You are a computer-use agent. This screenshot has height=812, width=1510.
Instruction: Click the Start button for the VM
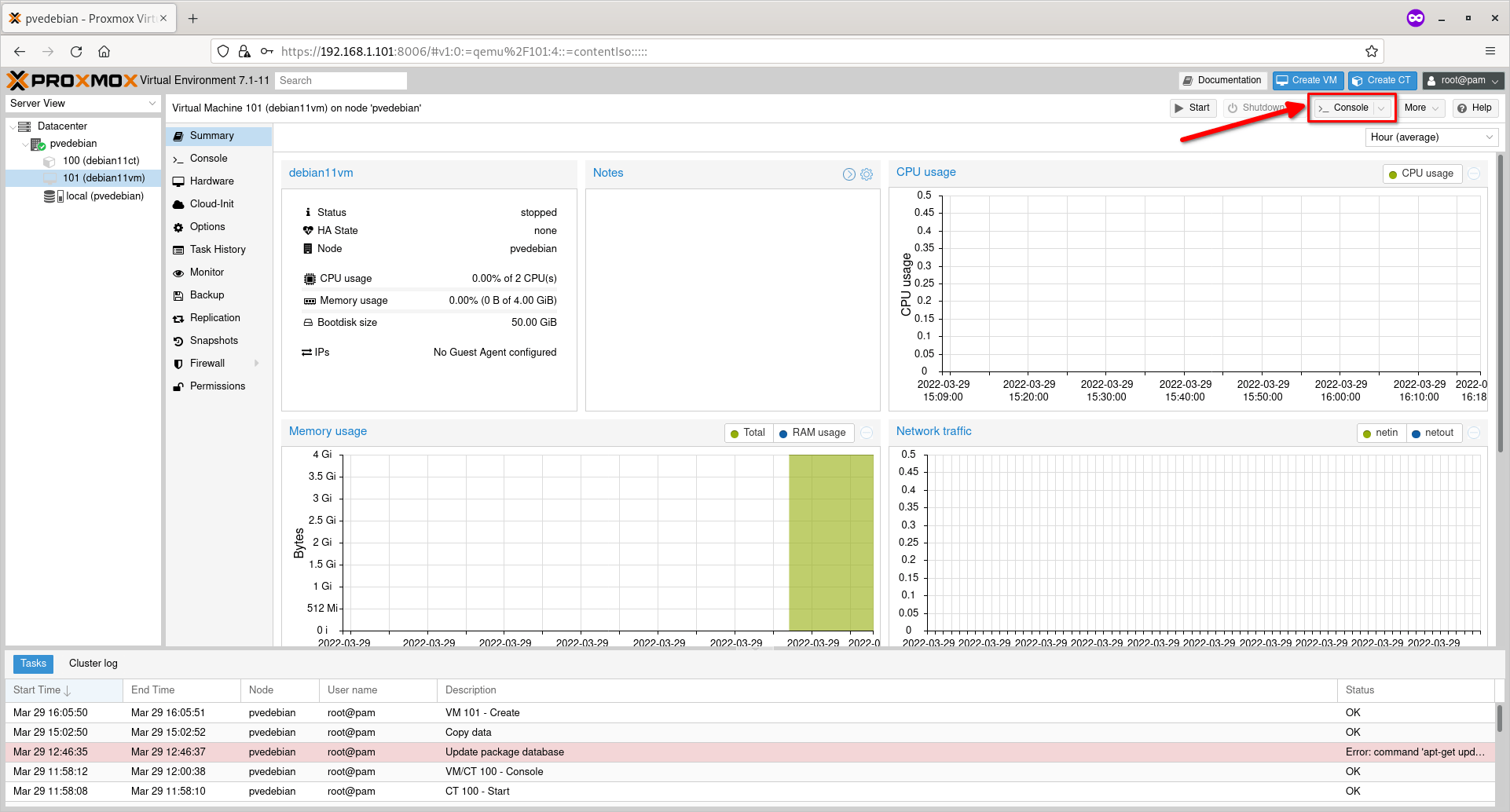tap(1193, 108)
